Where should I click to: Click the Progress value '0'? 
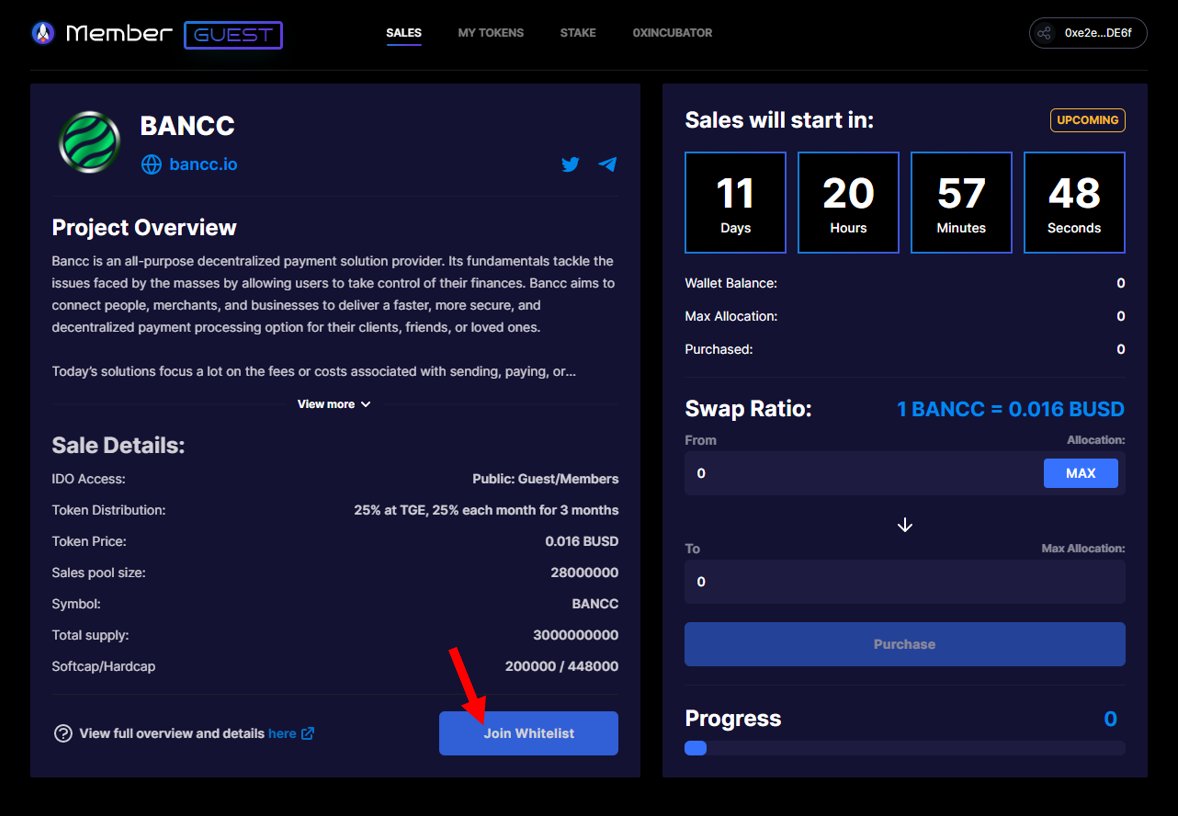click(1110, 719)
